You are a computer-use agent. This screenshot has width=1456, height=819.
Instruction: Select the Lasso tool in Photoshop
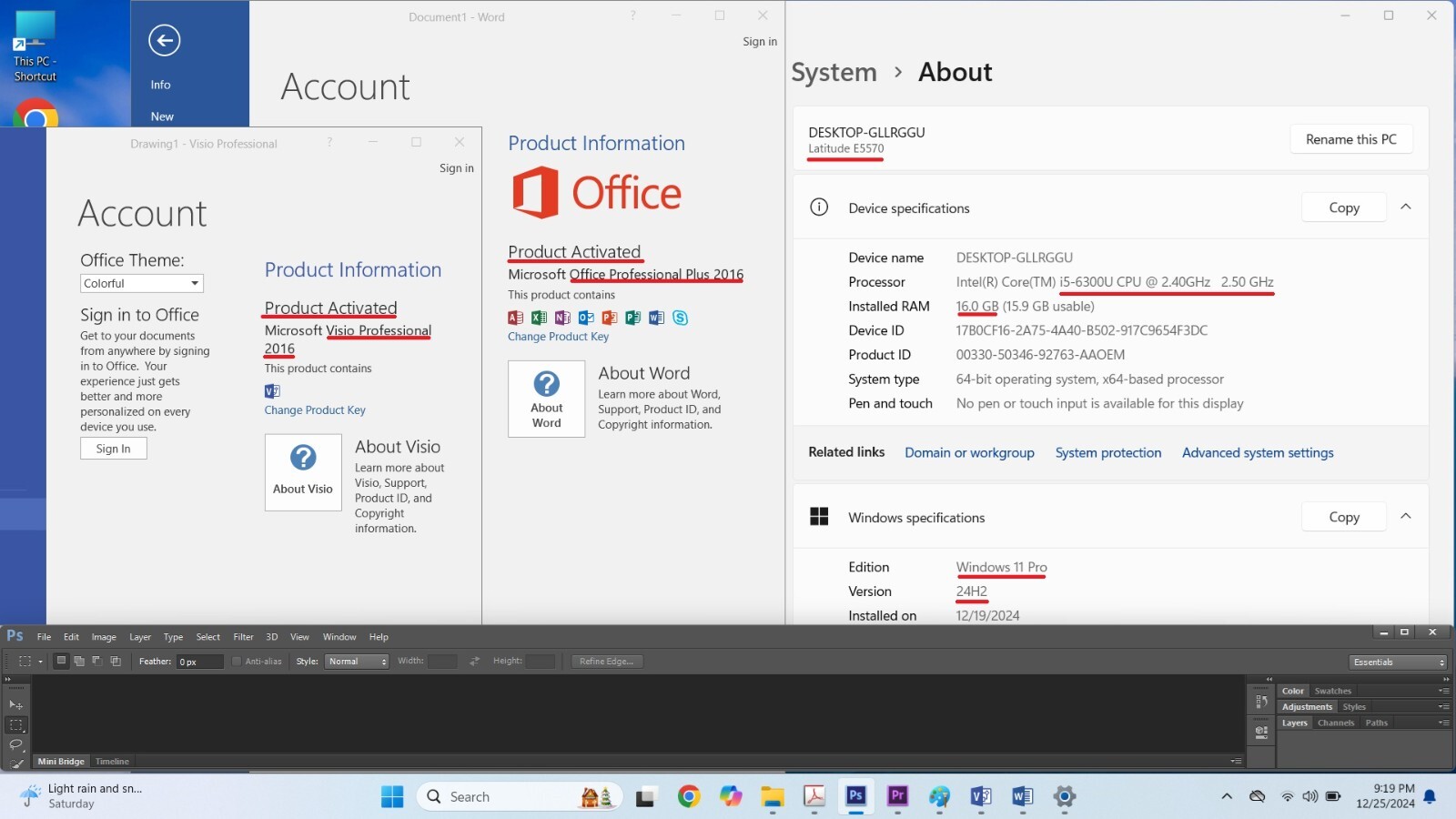(16, 744)
